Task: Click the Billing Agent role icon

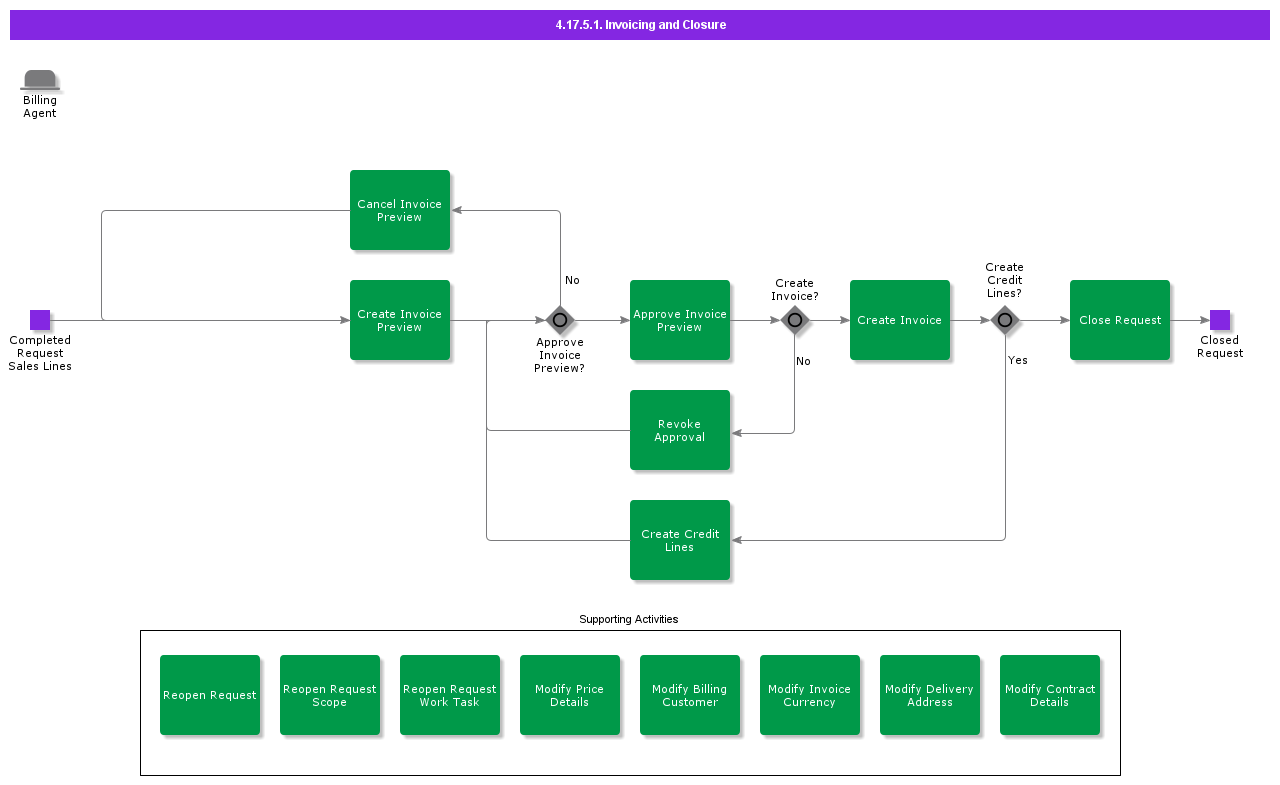Action: (x=40, y=81)
